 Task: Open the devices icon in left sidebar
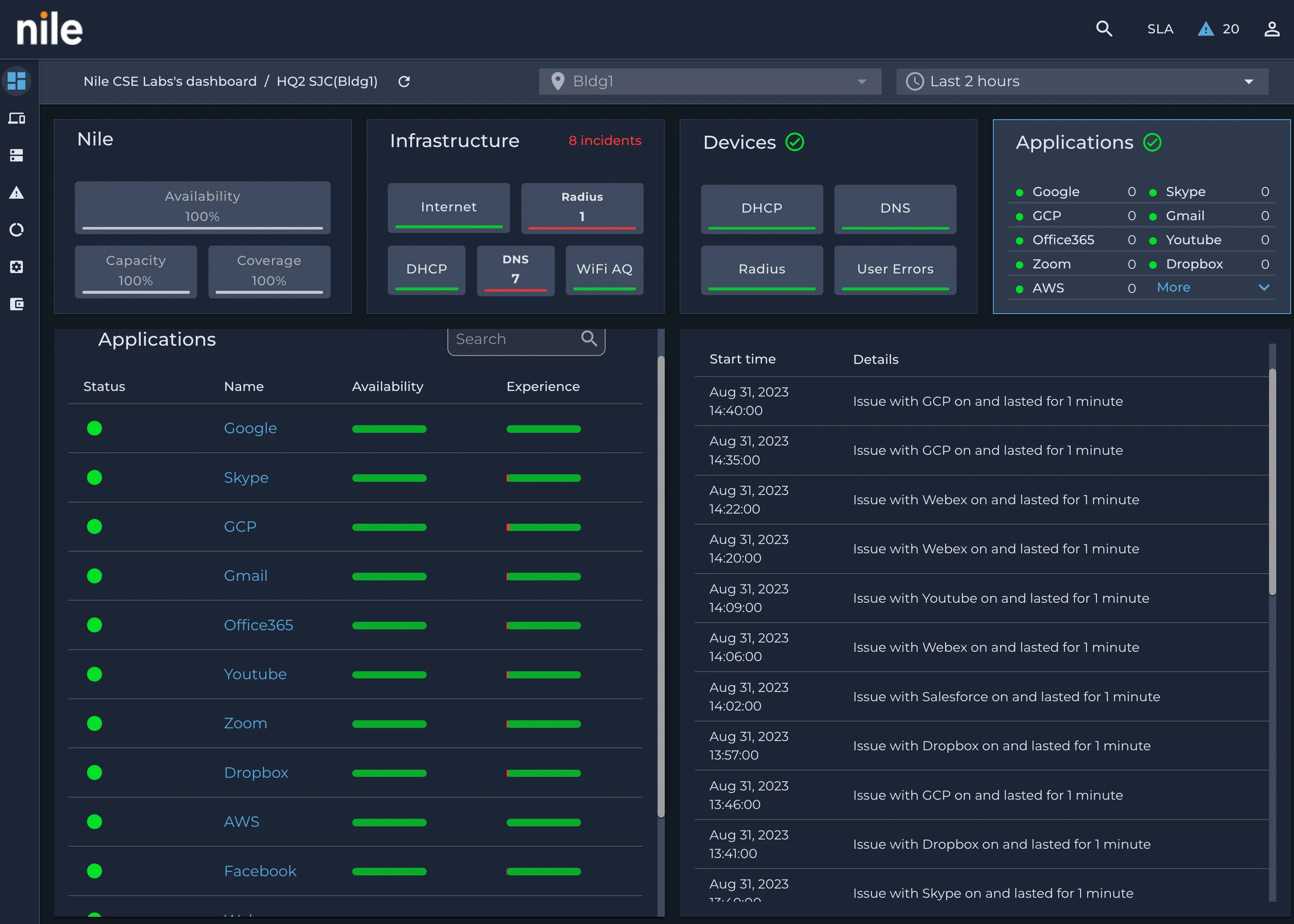pyautogui.click(x=16, y=118)
